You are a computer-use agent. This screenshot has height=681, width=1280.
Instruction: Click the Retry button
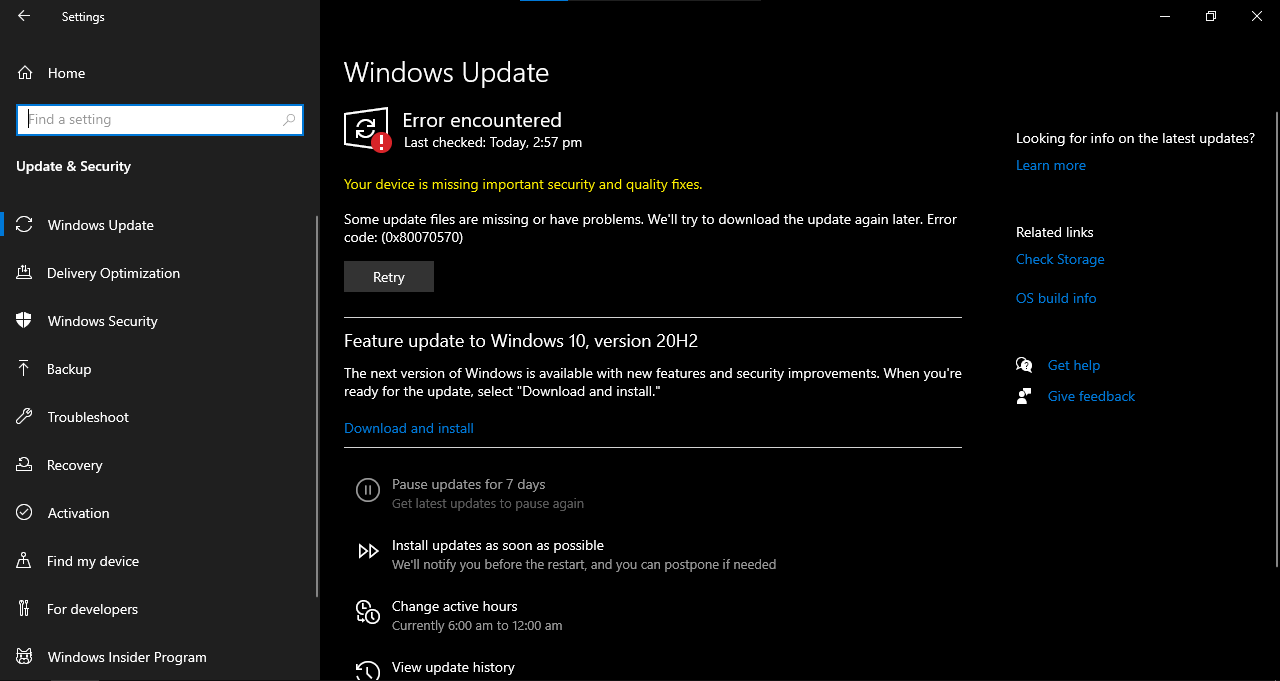[389, 277]
